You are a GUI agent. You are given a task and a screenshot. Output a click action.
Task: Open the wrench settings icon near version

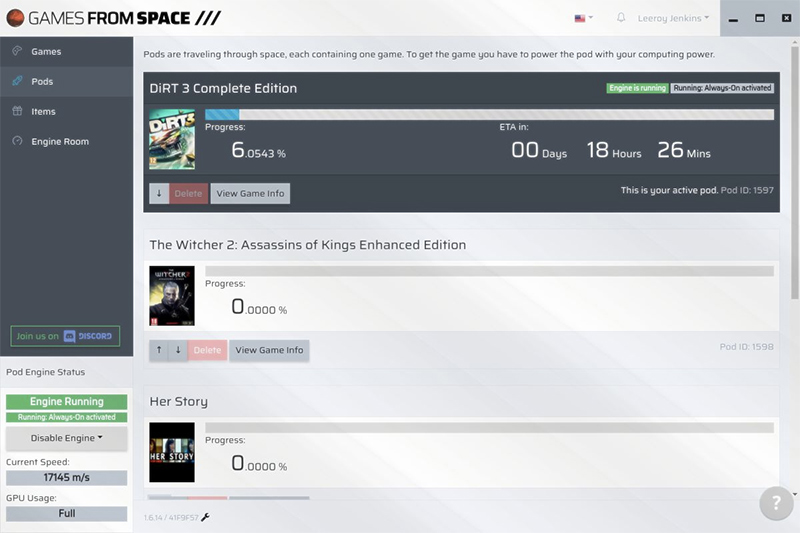tap(205, 517)
